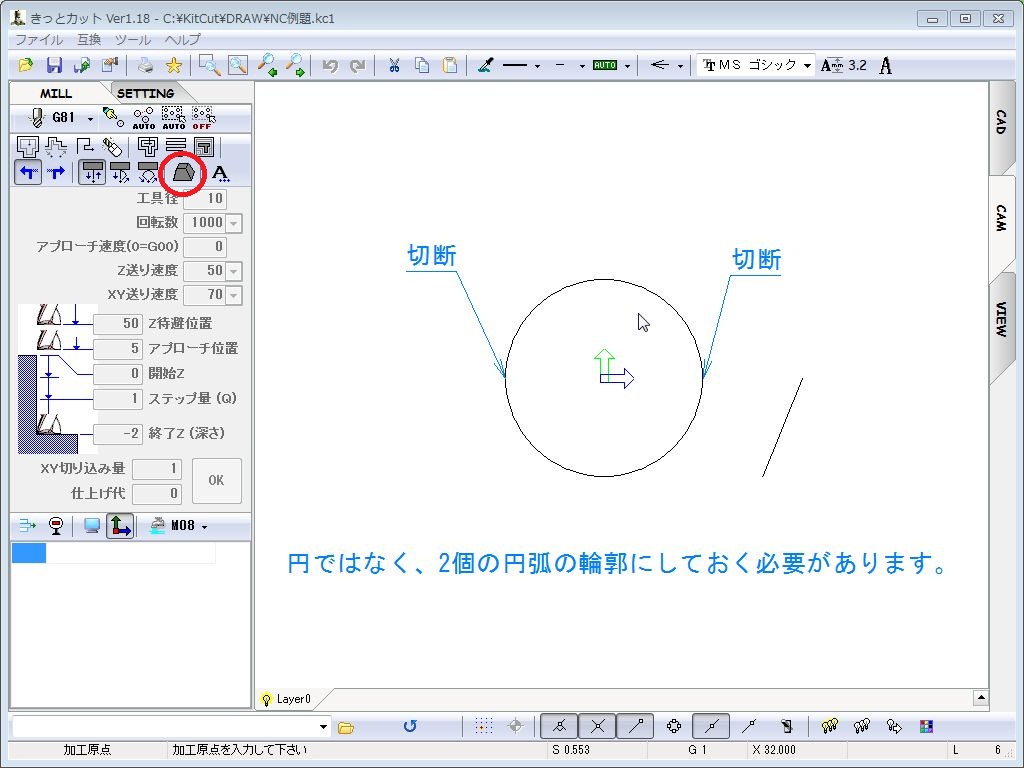The image size is (1024, 768).
Task: Click the folder icon beside command box
Action: pos(346,727)
